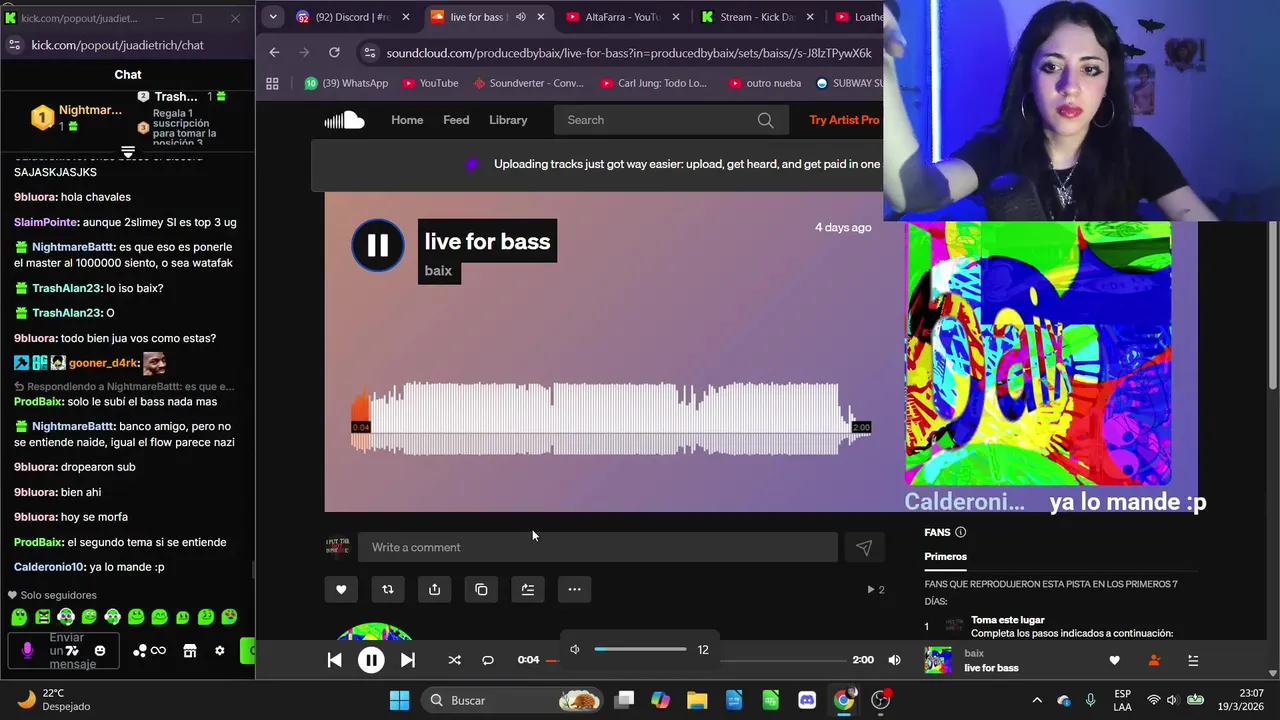Screen dimensions: 1280x720
Task: Open the SoundCloud logo home
Action: 344,120
